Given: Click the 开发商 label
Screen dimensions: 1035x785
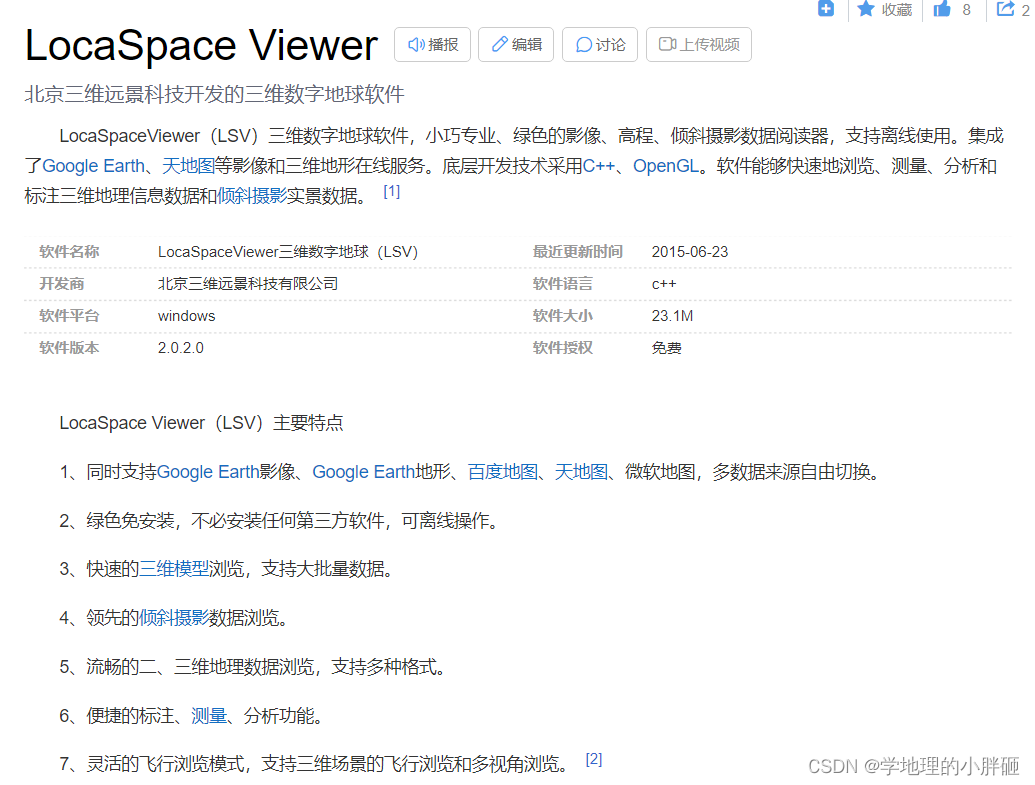Looking at the screenshot, I should click(x=61, y=284).
